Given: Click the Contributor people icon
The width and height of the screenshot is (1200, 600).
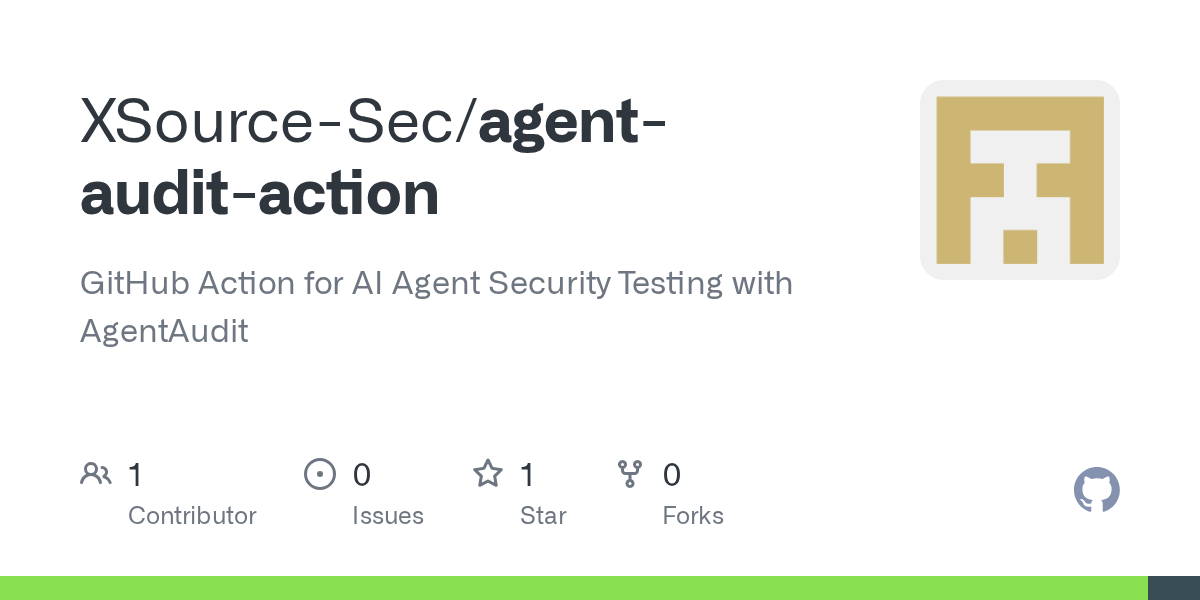Looking at the screenshot, I should tap(96, 474).
